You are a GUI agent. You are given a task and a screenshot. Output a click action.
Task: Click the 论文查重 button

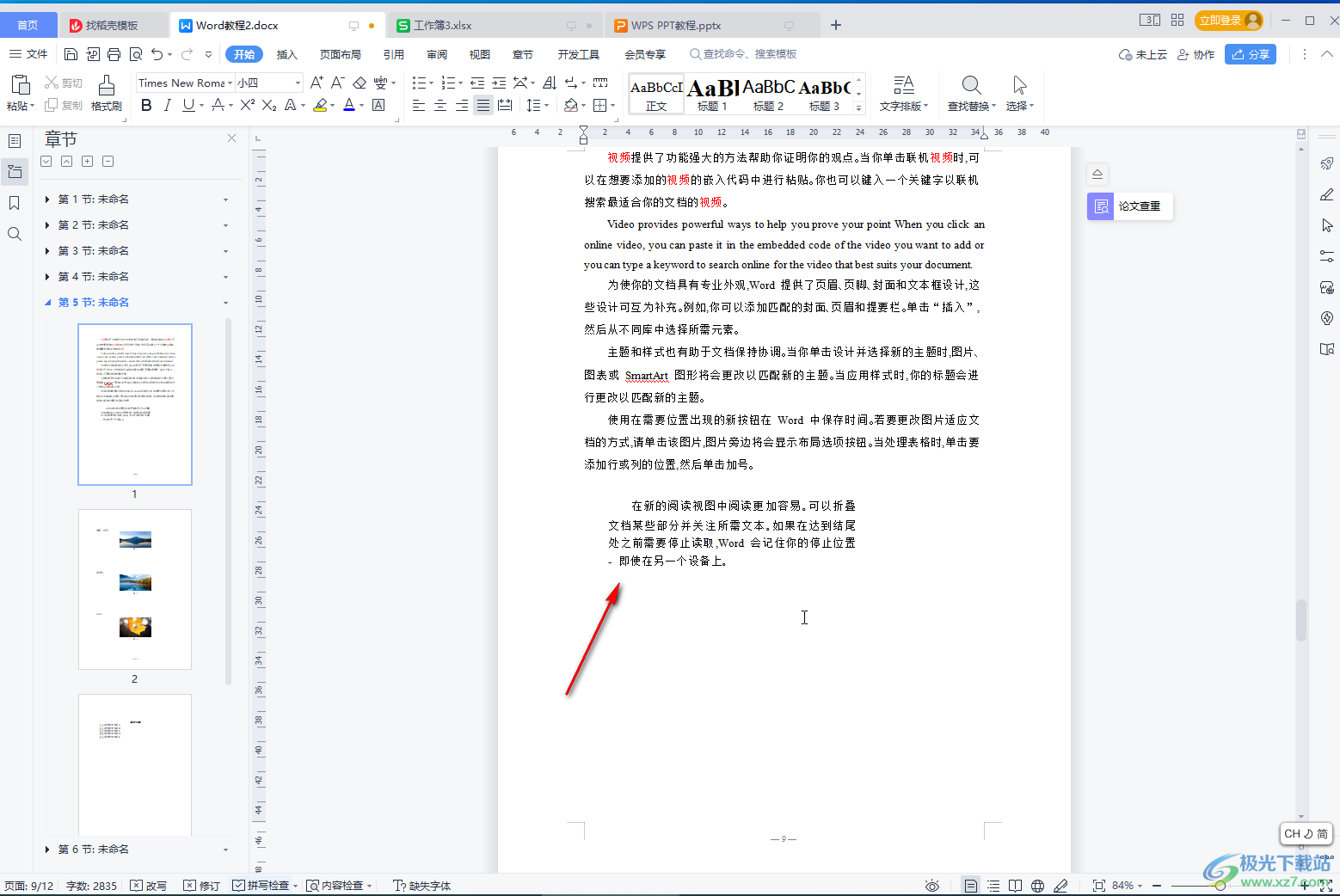tap(1129, 206)
